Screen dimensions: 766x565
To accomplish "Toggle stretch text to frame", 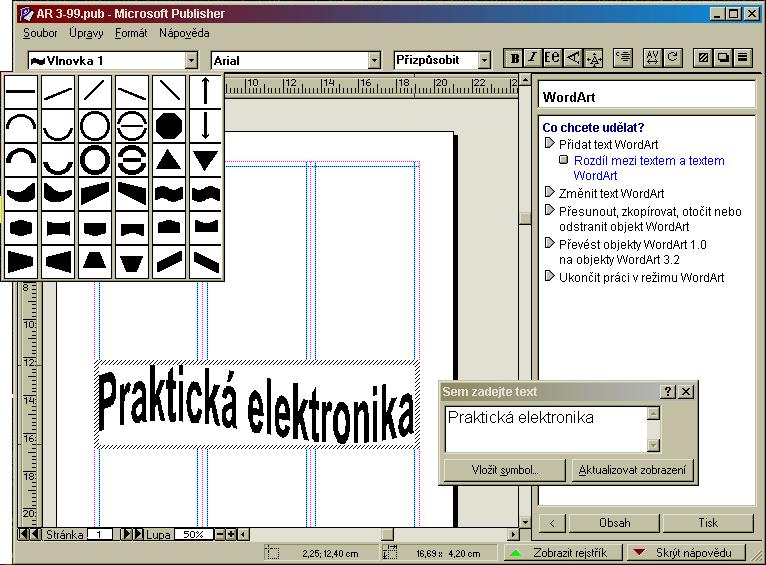I will (593, 58).
